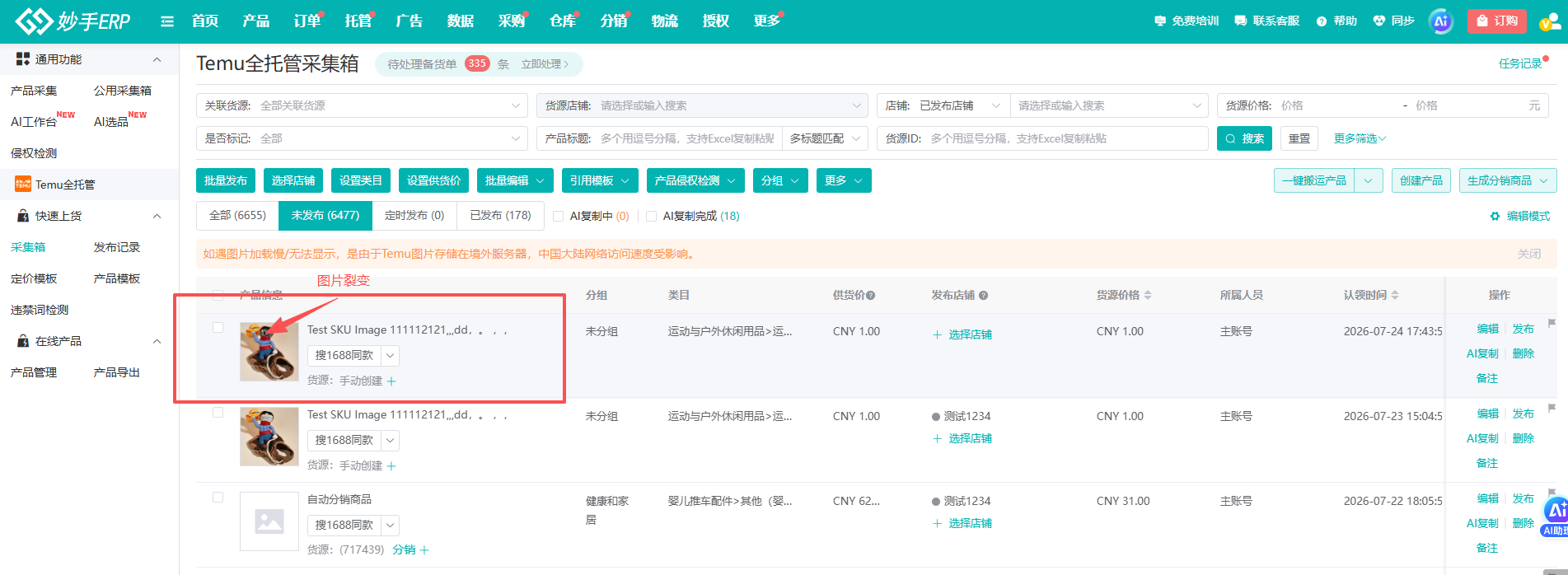
Task: Open 联系客服 customer service
Action: 1267,21
